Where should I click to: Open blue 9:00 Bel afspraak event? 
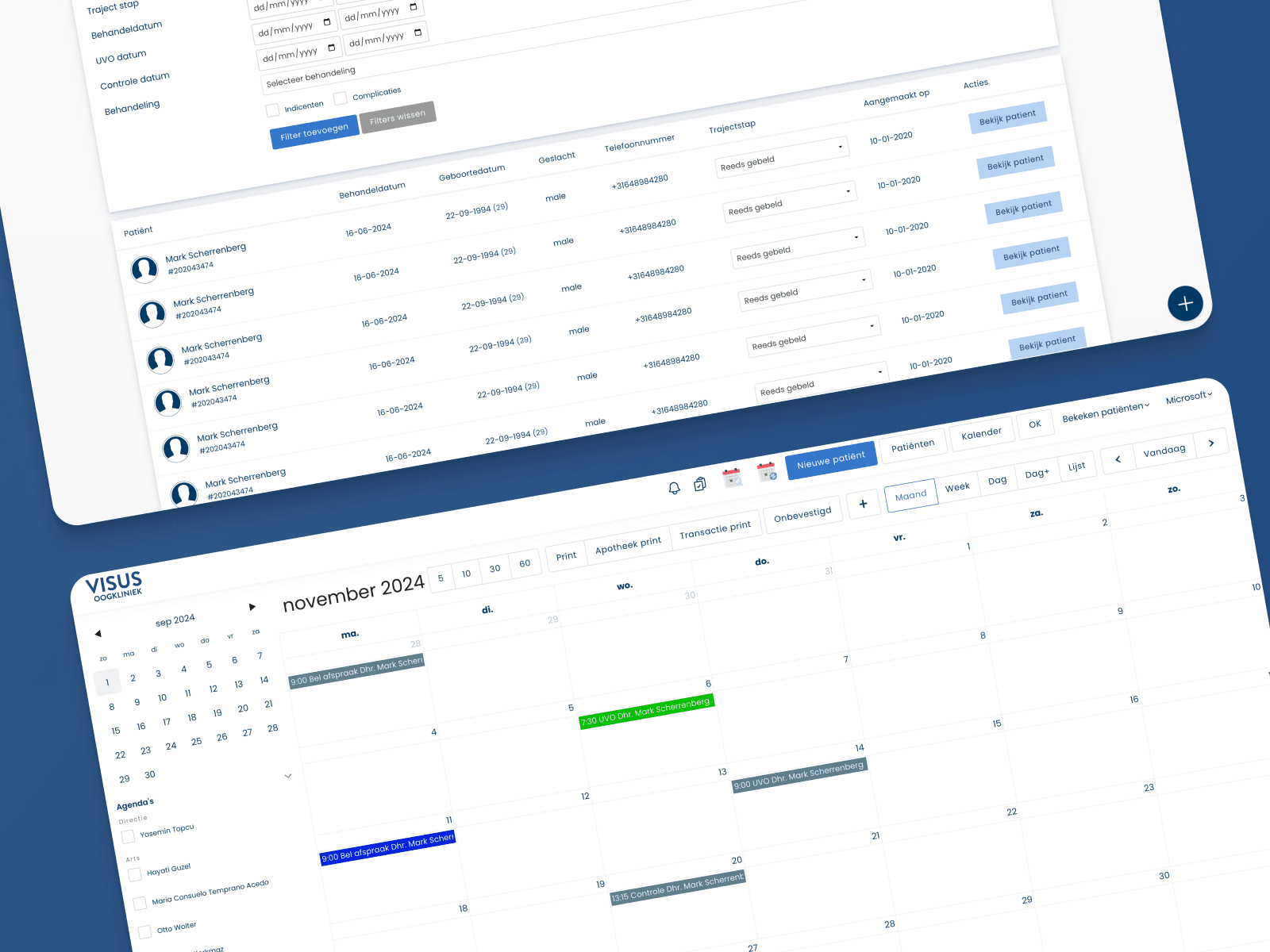(x=388, y=848)
